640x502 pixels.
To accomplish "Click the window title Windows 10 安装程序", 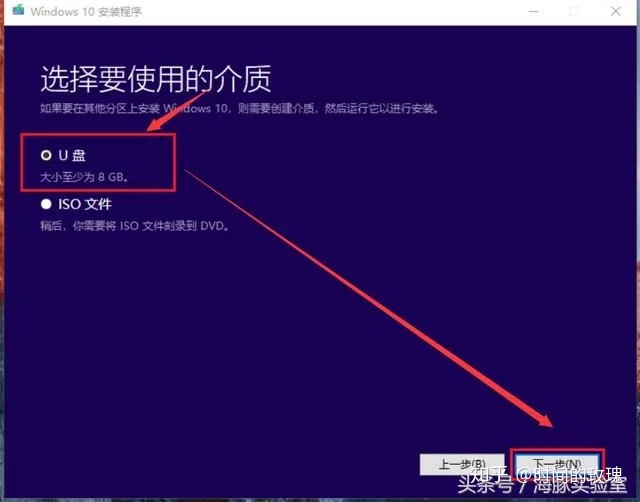I will tap(86, 11).
